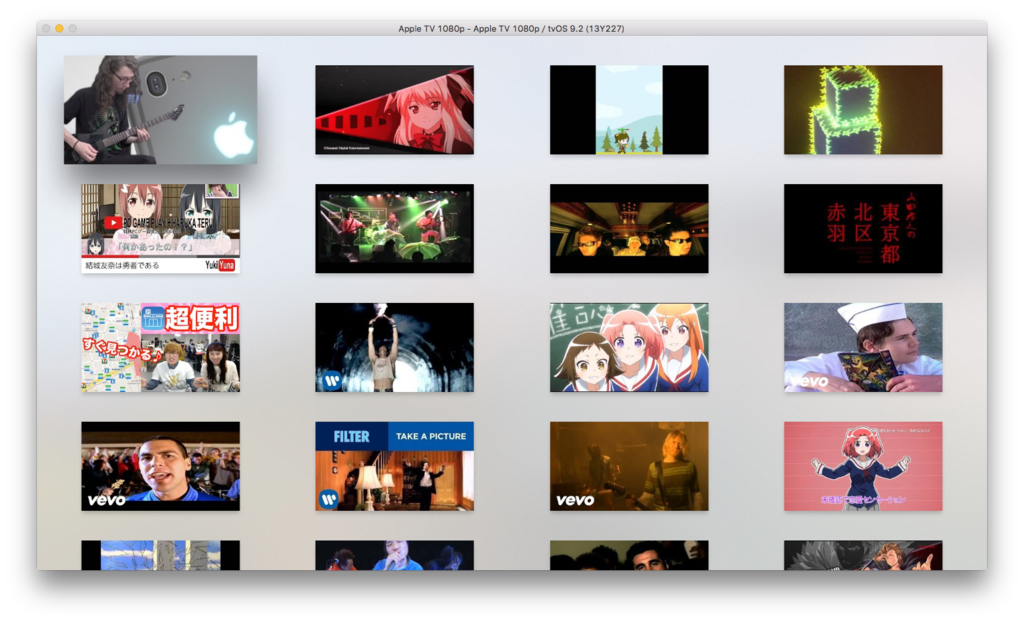Open the sailor hat vevo video thumbnail
Screen dimensions: 1024x623
click(x=863, y=347)
